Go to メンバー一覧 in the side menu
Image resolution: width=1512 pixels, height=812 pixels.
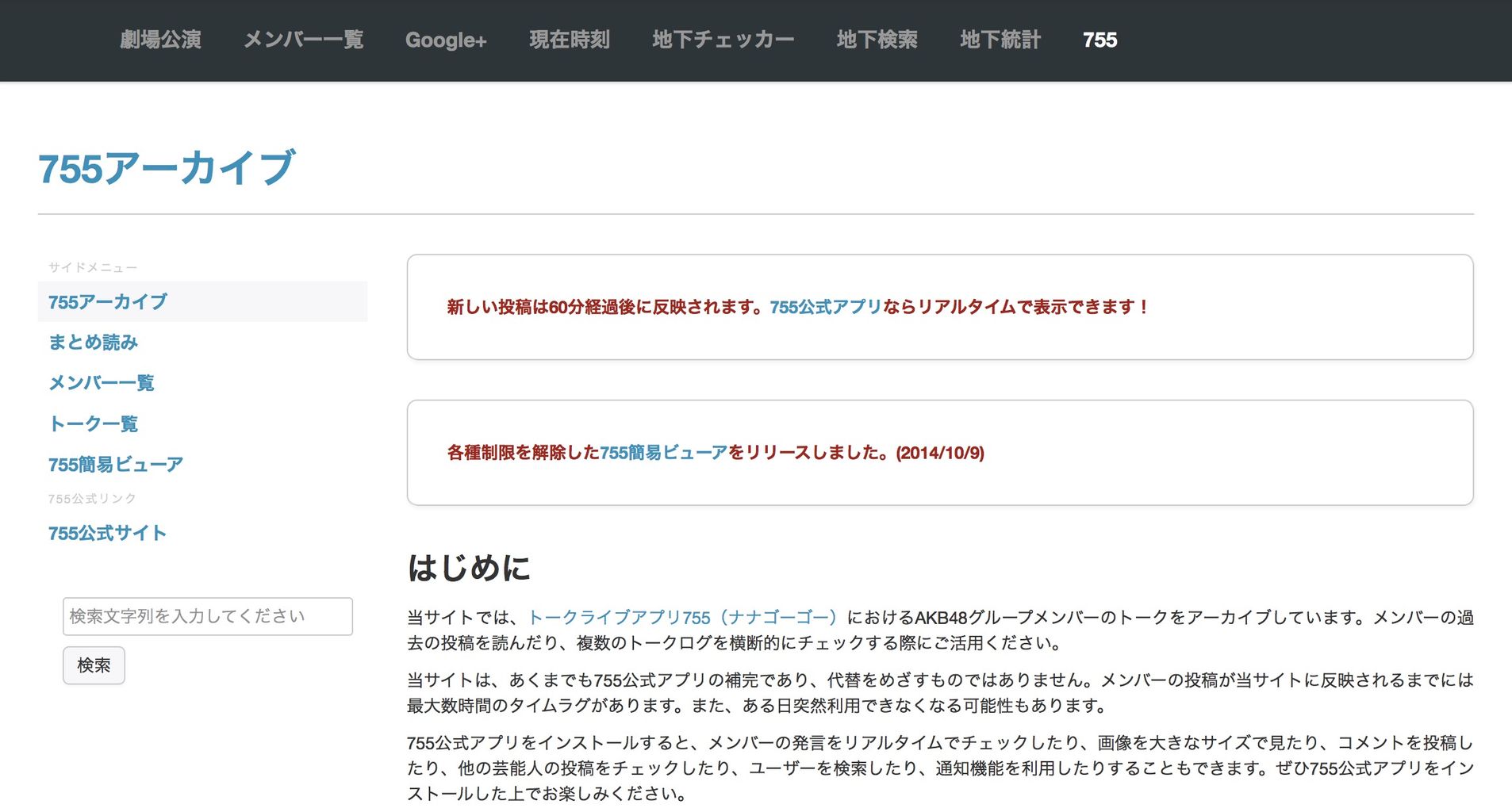pos(102,383)
